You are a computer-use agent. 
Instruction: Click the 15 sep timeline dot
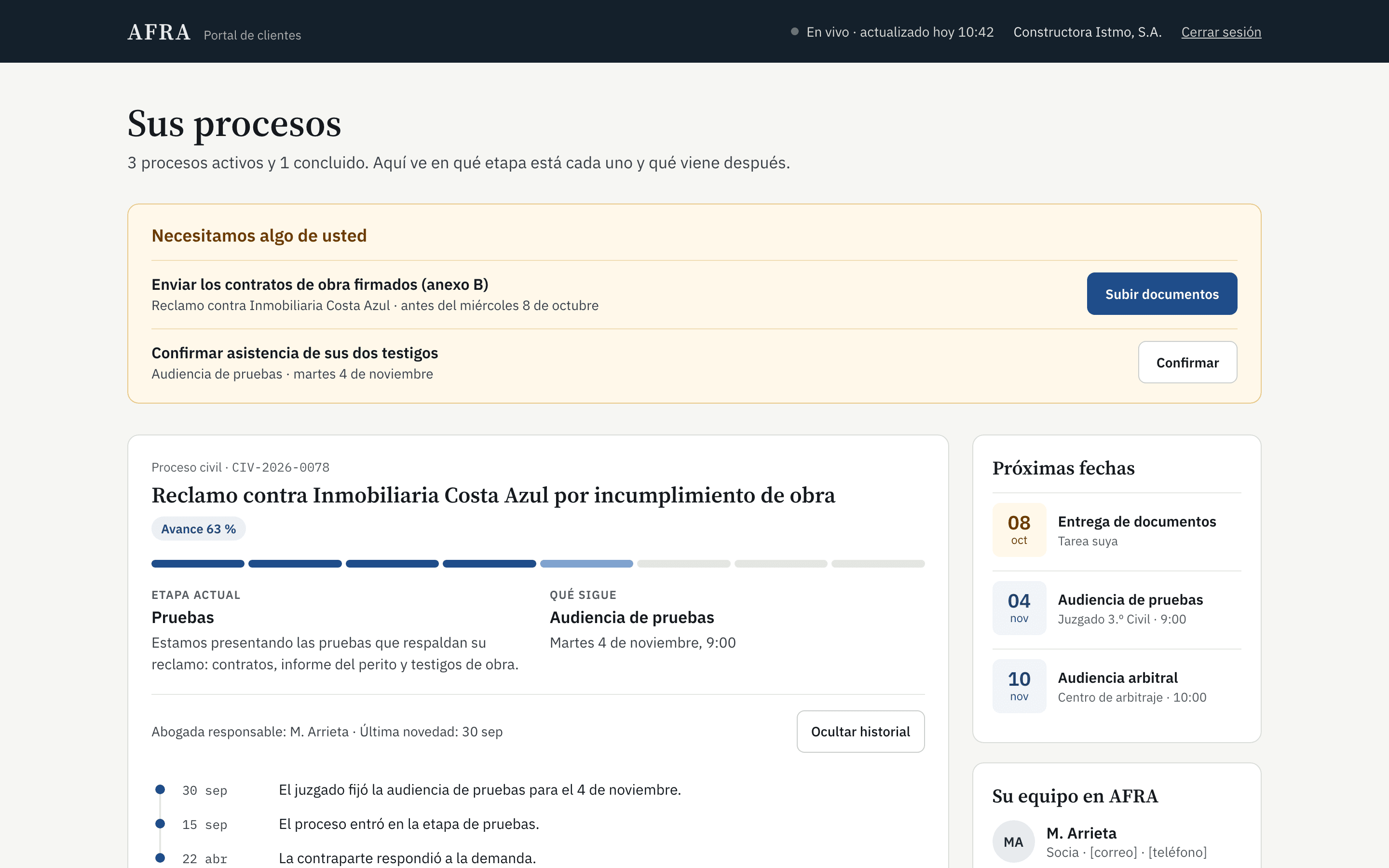click(x=160, y=824)
